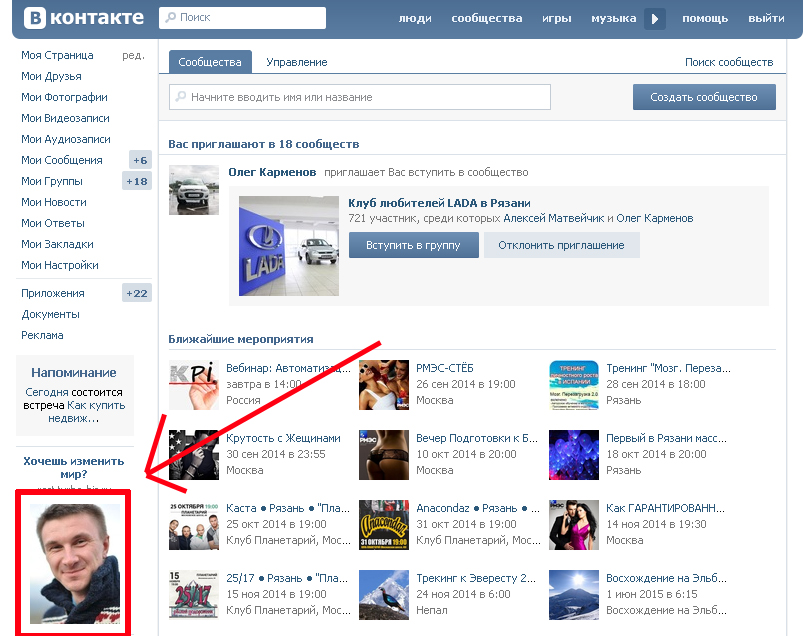Switch to the Сообщества tab
810x636 pixels.
point(210,62)
